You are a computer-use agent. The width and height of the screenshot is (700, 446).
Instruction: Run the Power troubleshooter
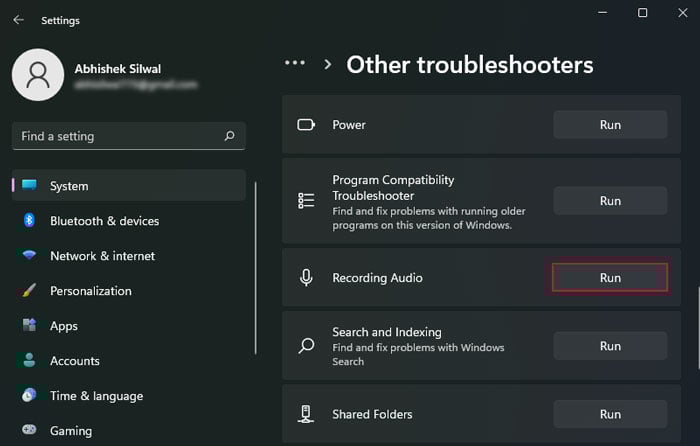point(610,125)
